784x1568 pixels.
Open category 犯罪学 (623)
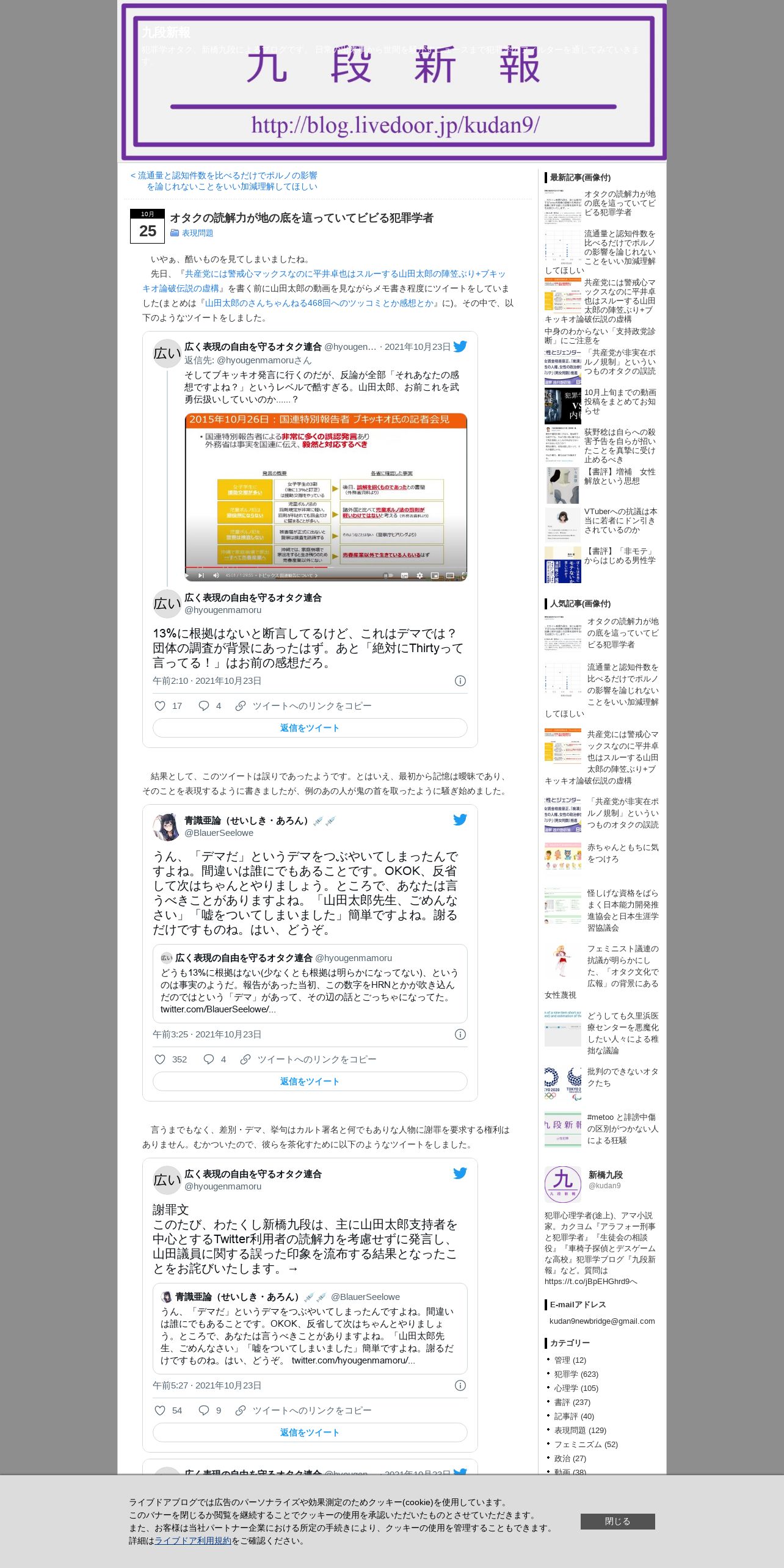[576, 1374]
